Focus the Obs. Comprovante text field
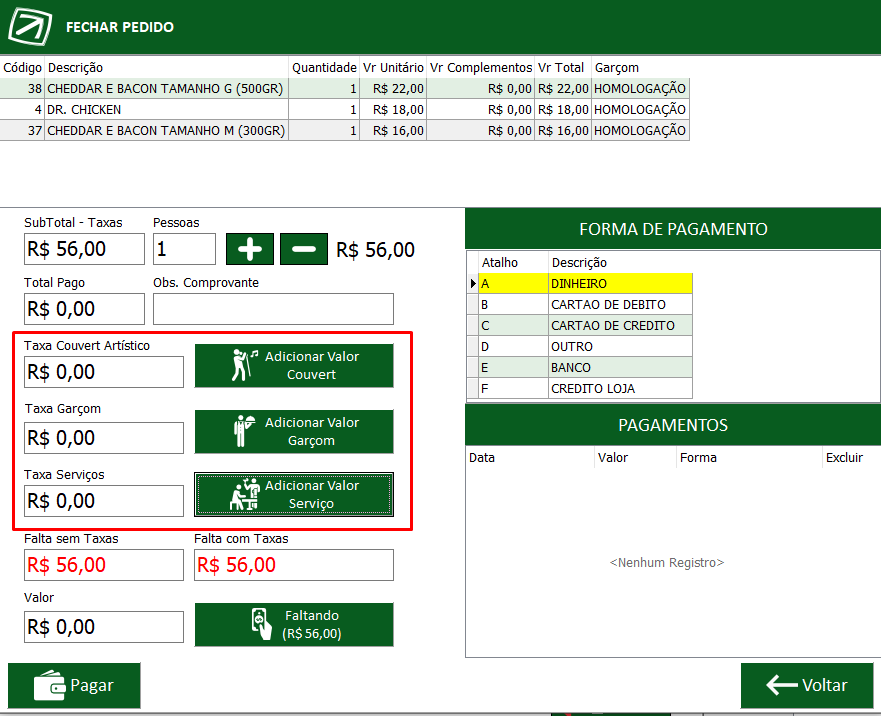 pos(273,309)
